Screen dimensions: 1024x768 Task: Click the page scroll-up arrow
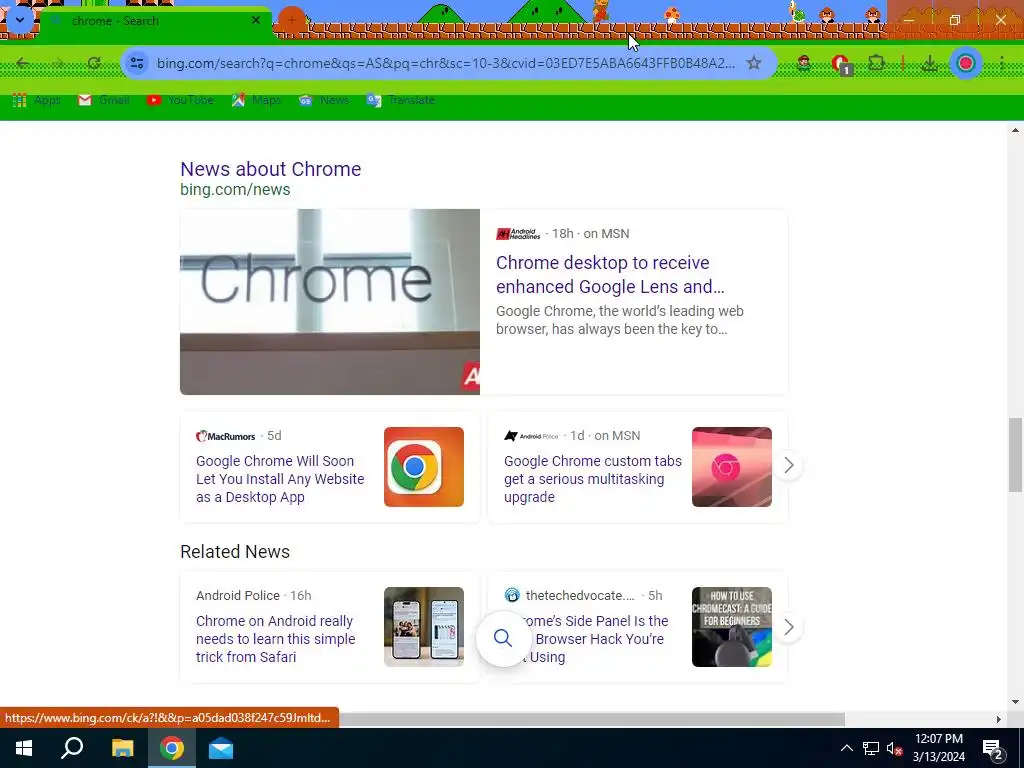pos(1015,131)
